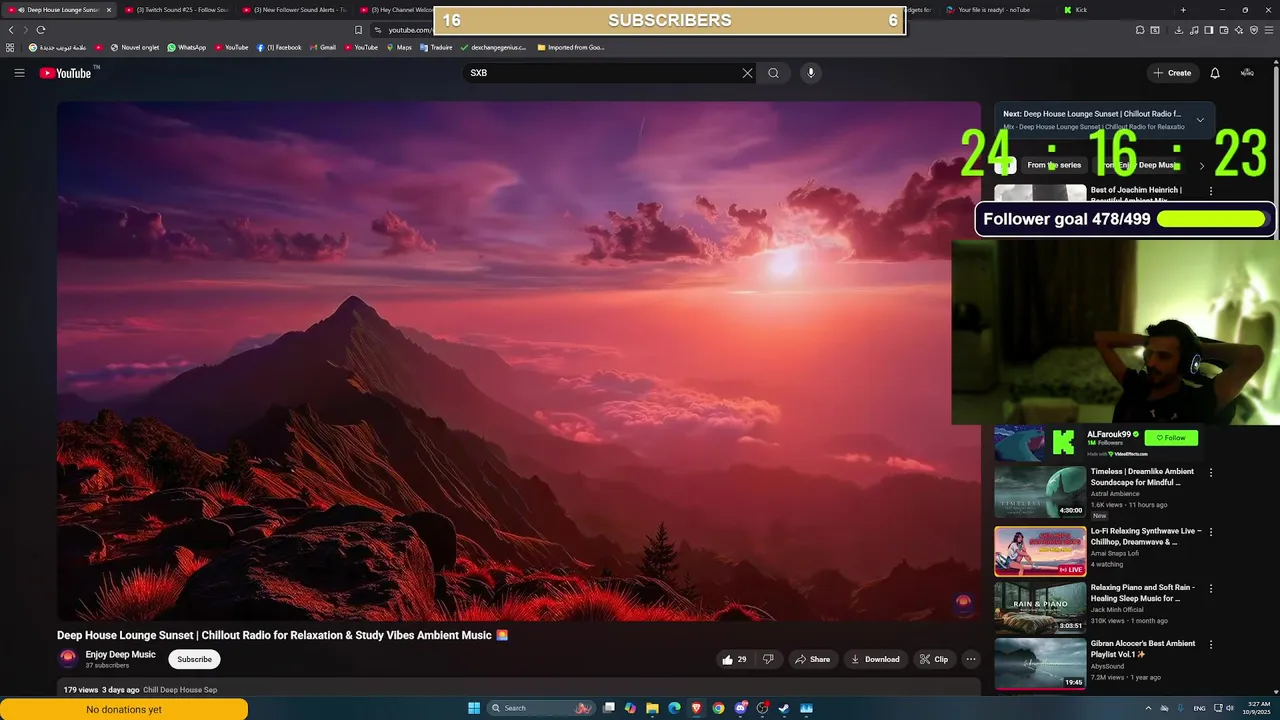Open browser extensions puzzle icon
The height and width of the screenshot is (720, 1280).
click(1140, 30)
